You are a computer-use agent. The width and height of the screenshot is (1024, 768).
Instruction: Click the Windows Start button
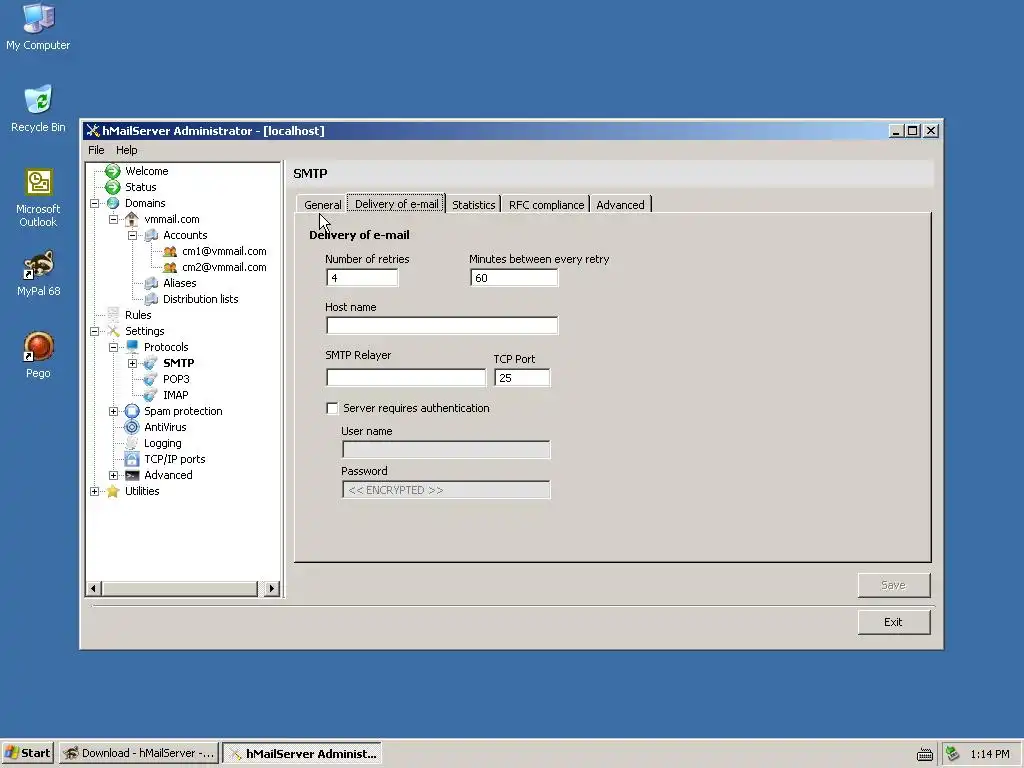coord(28,753)
